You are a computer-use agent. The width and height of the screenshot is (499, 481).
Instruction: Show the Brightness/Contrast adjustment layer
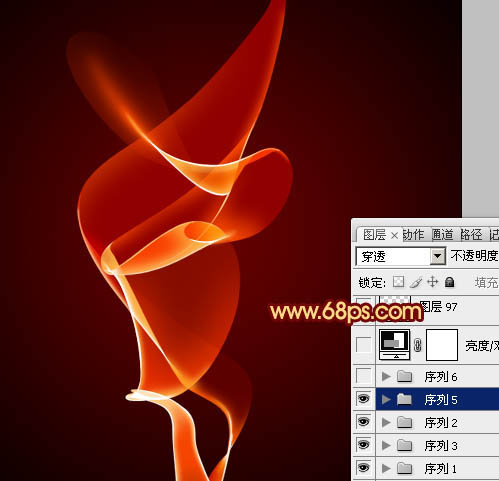click(x=363, y=345)
